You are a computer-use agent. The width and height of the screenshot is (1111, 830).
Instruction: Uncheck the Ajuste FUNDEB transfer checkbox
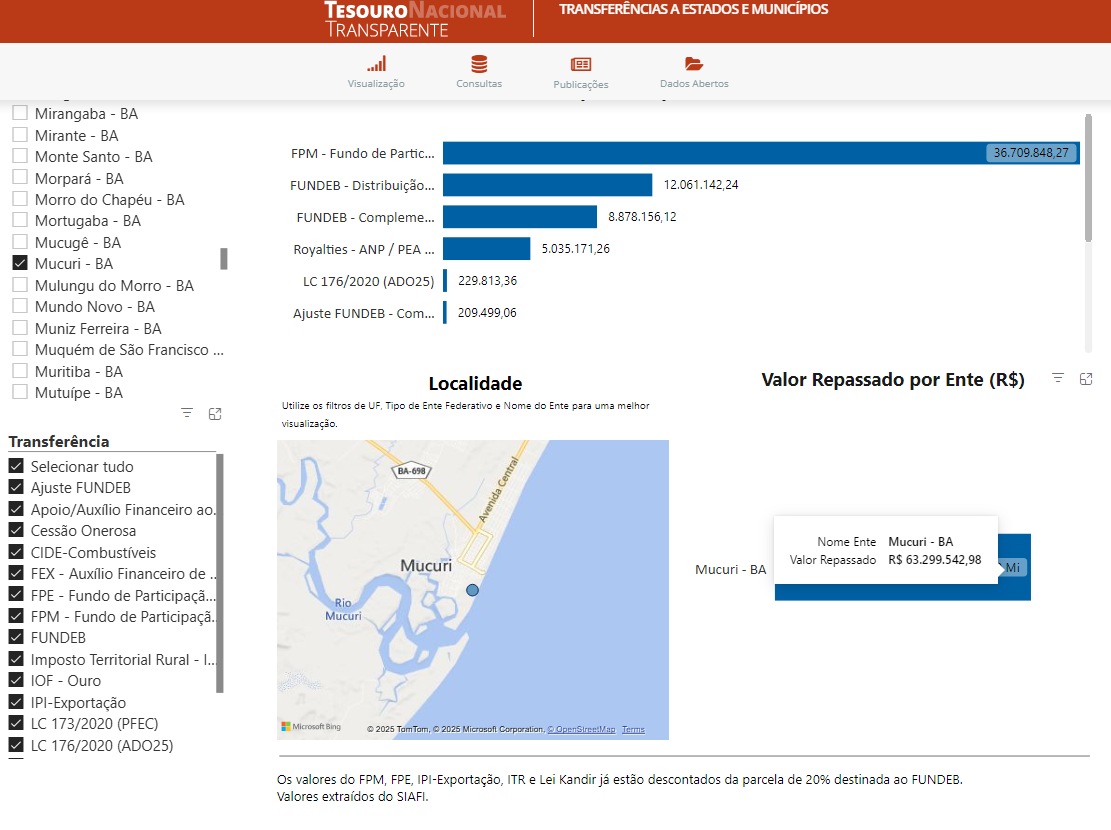16,488
